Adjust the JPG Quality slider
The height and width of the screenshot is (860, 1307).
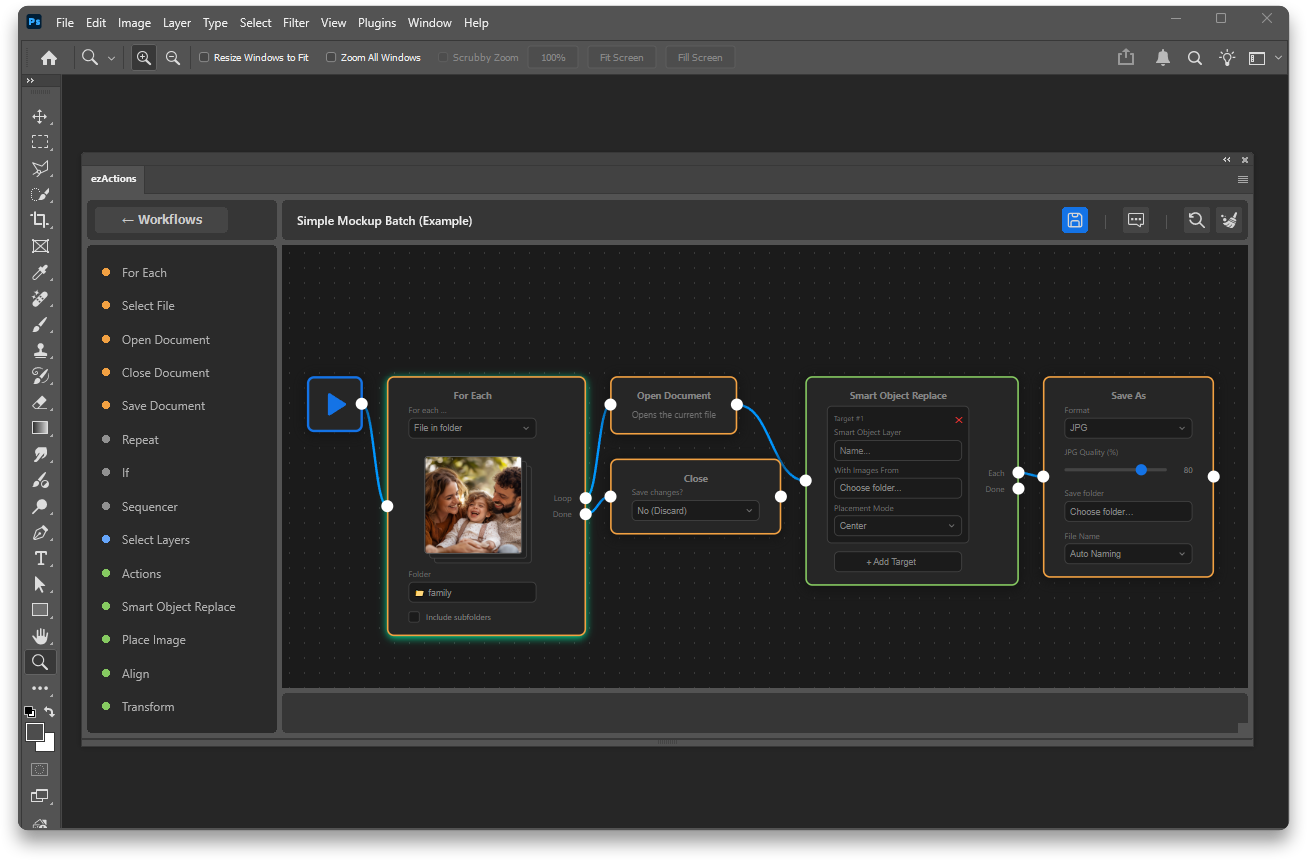click(1142, 469)
